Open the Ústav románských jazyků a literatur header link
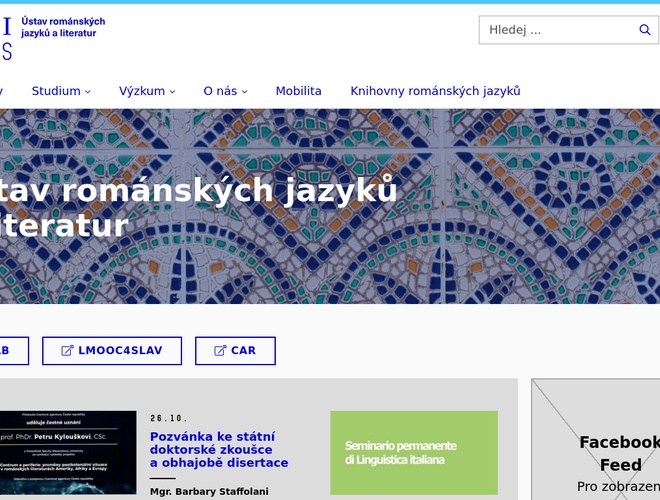Screen dimensions: 660x500 click(x=63, y=28)
